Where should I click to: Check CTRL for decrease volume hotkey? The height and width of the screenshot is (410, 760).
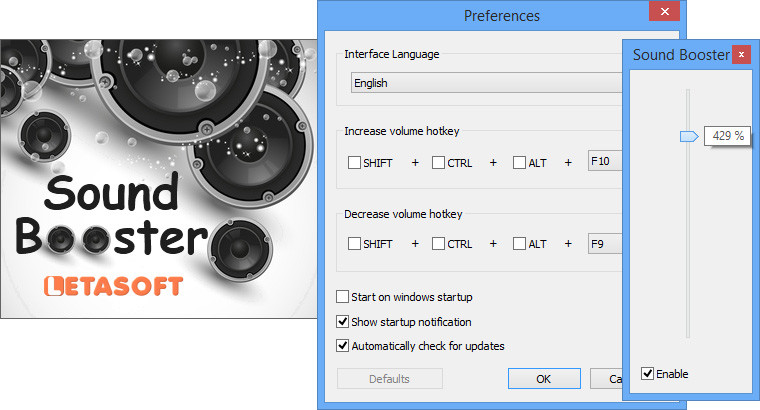coord(438,244)
